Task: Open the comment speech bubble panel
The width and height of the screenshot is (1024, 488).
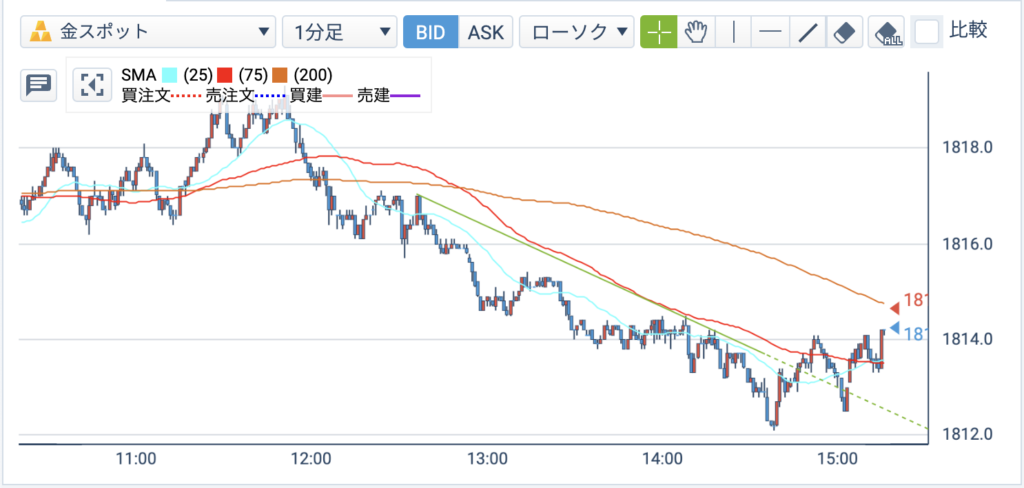Action: pos(39,86)
